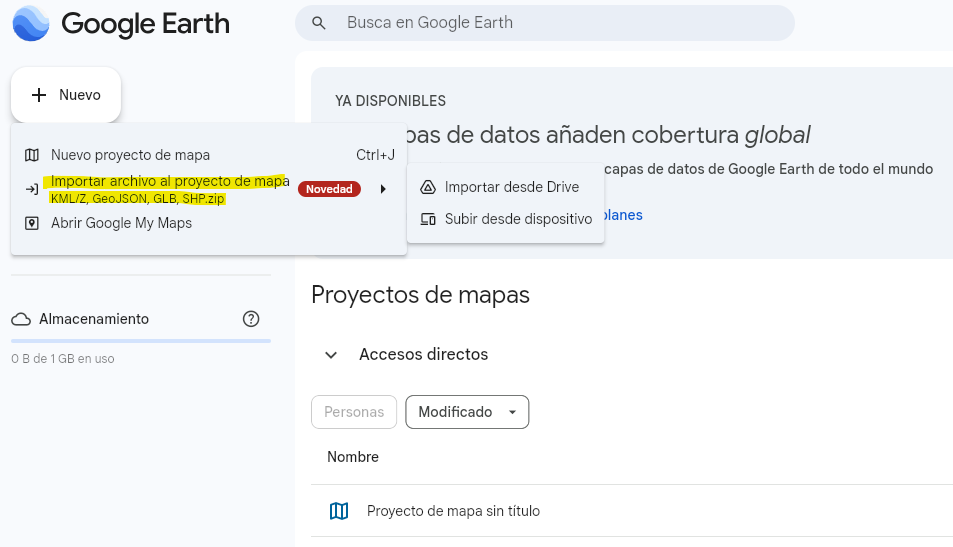Focus the Busca en Google Earth search field

click(545, 23)
